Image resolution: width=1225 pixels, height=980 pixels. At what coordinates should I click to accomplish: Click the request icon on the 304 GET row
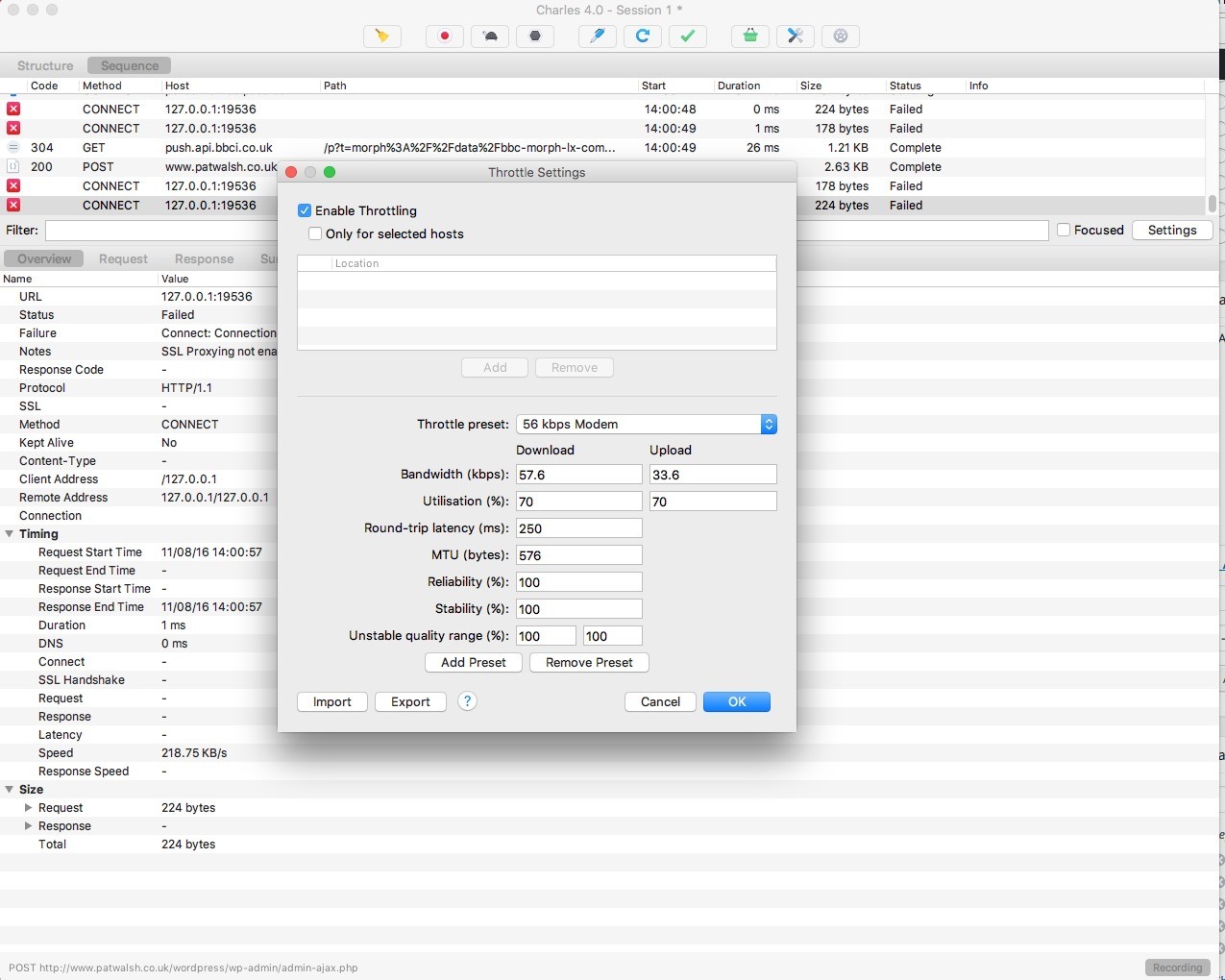click(x=13, y=148)
